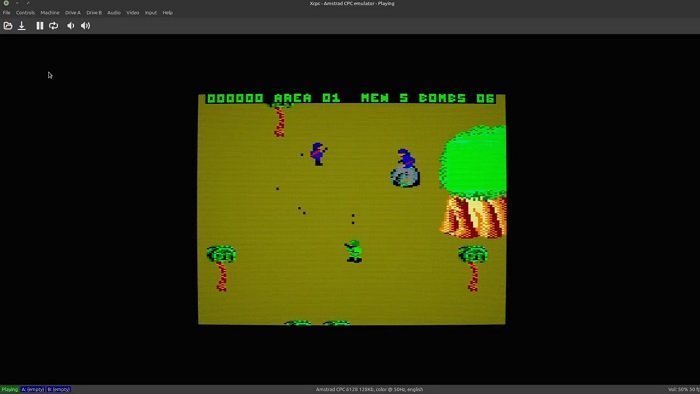Open the Machine menu
700x394 pixels.
[x=50, y=12]
